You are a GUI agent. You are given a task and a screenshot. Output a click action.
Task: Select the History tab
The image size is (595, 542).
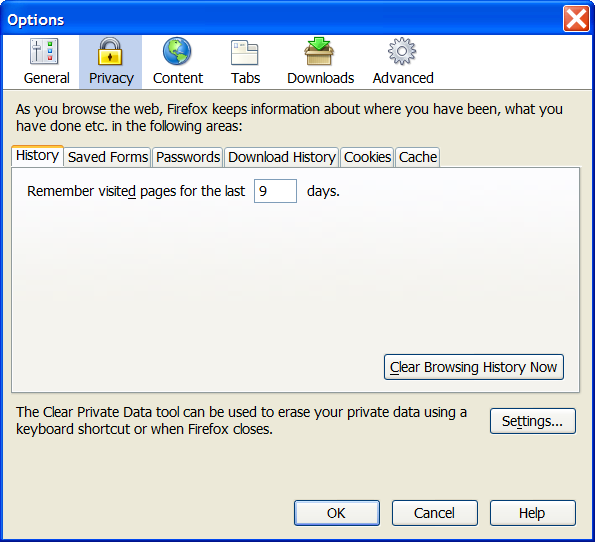(x=37, y=156)
